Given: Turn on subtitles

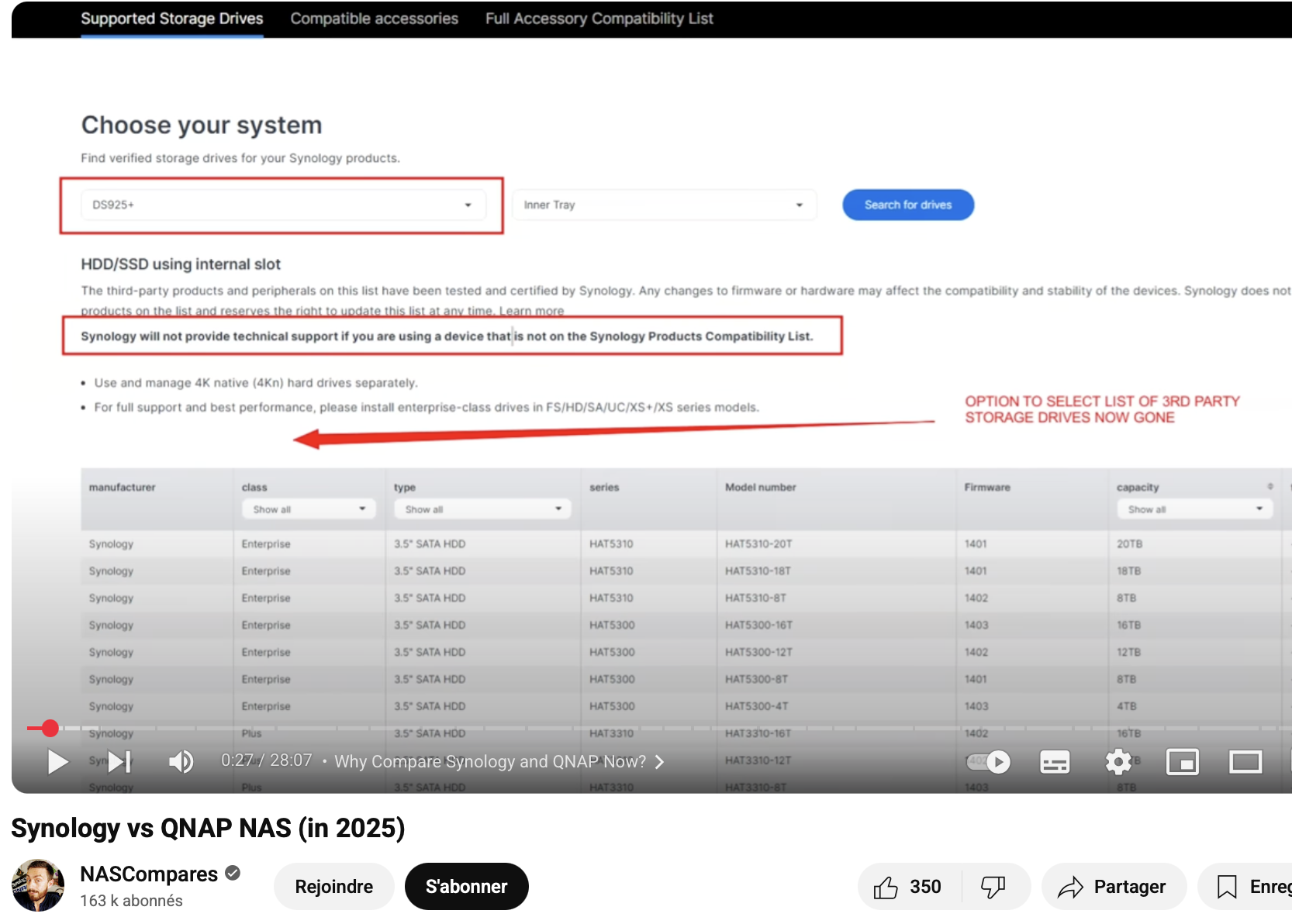Looking at the screenshot, I should click(1054, 762).
